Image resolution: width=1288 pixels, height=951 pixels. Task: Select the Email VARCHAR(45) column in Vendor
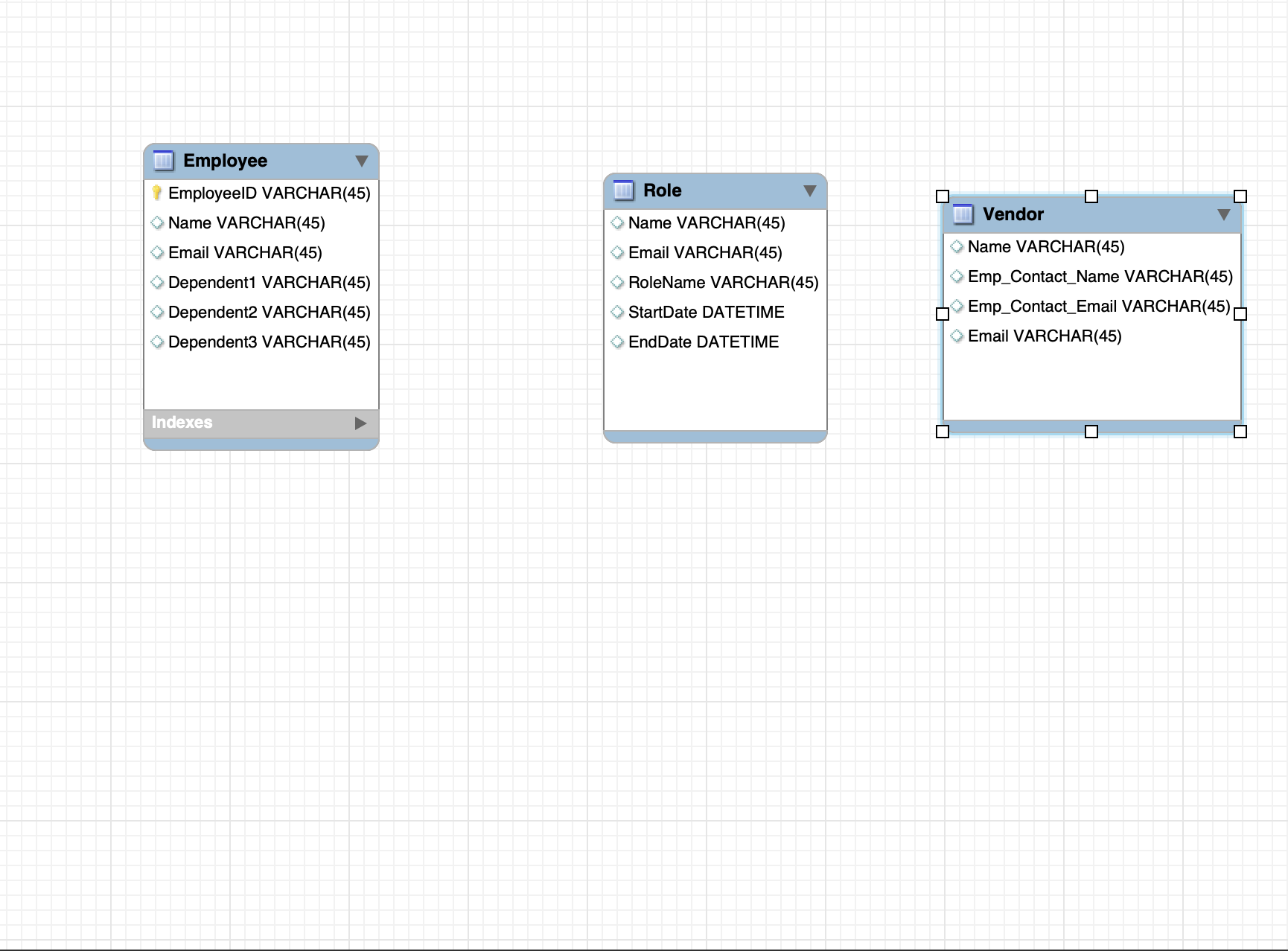pos(1045,336)
